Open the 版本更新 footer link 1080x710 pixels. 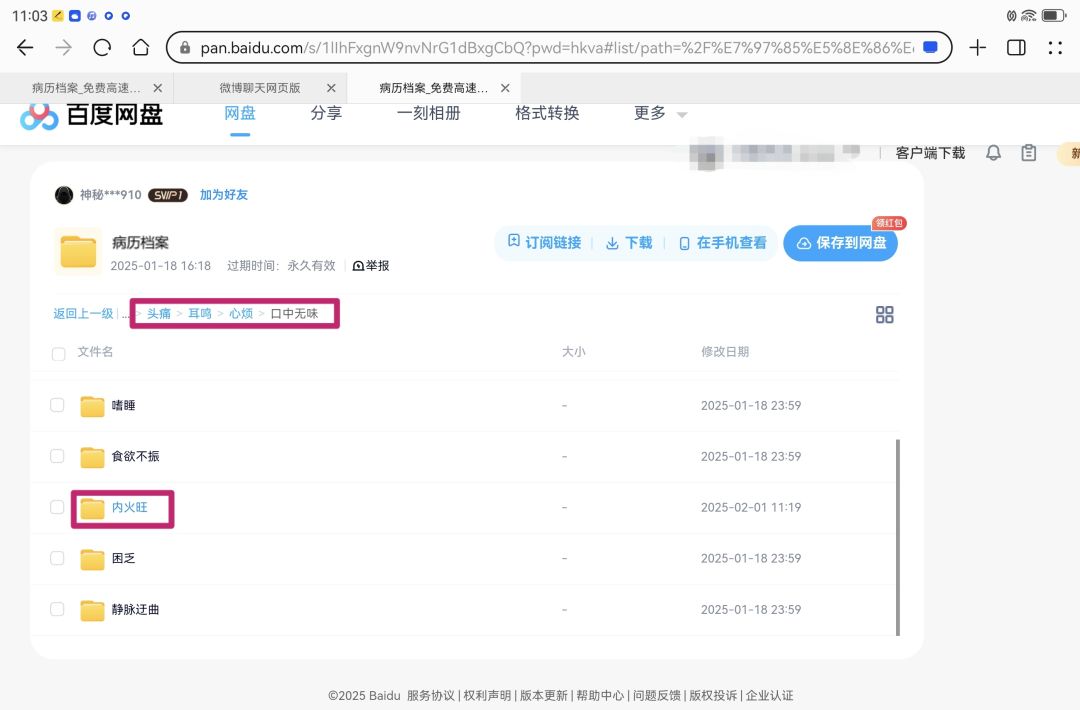[543, 696]
